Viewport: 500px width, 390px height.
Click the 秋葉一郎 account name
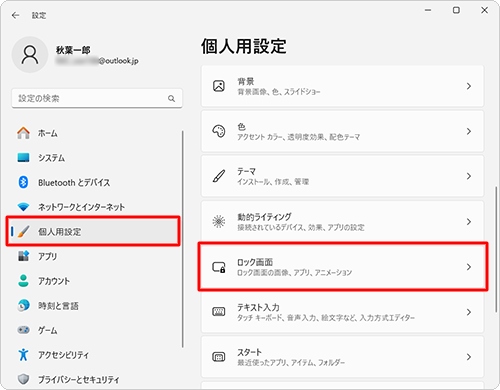tap(73, 50)
